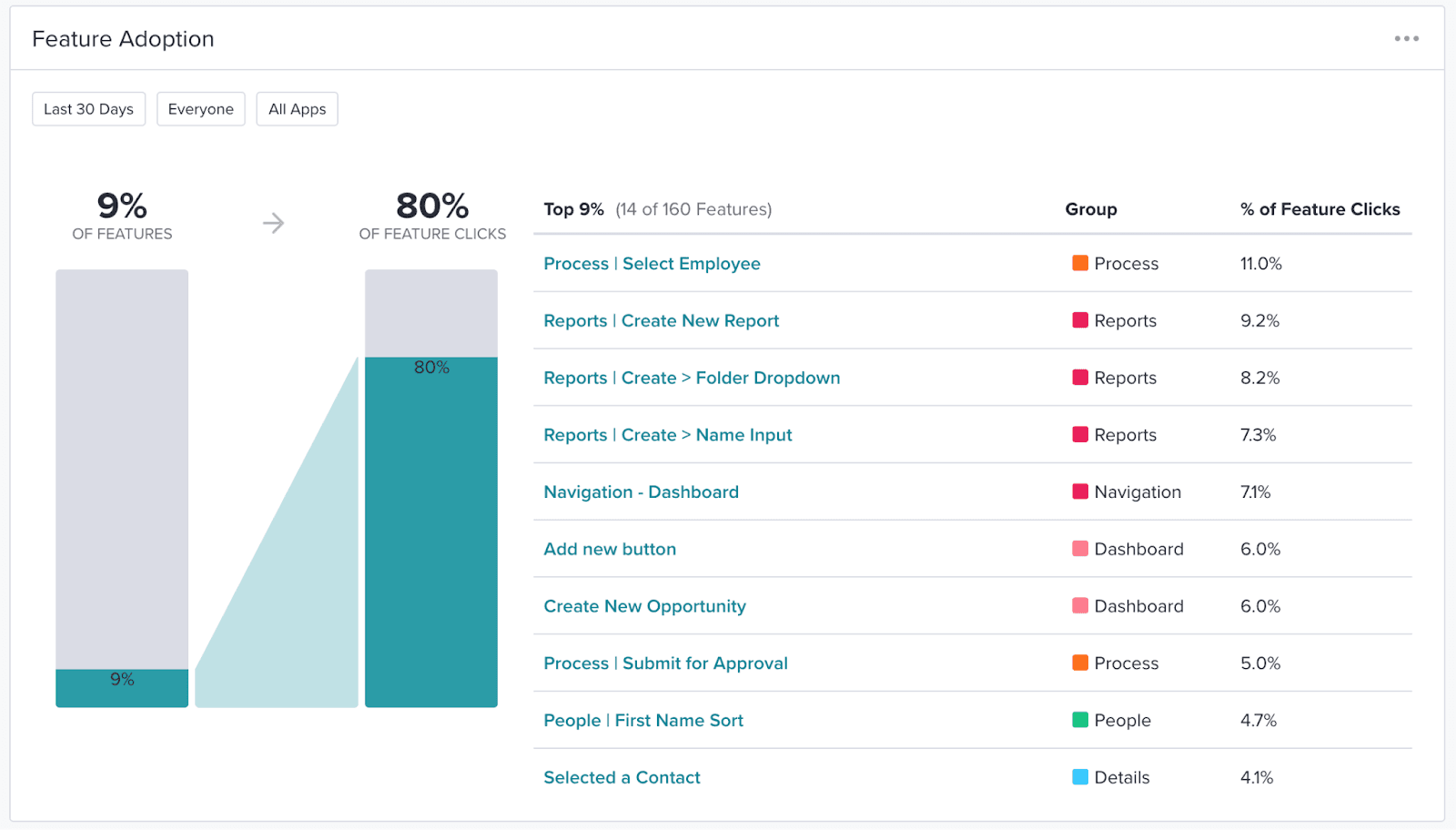Screen dimensions: 1456x830
Task: Open Reports | Create New Report link
Action: coord(661,321)
